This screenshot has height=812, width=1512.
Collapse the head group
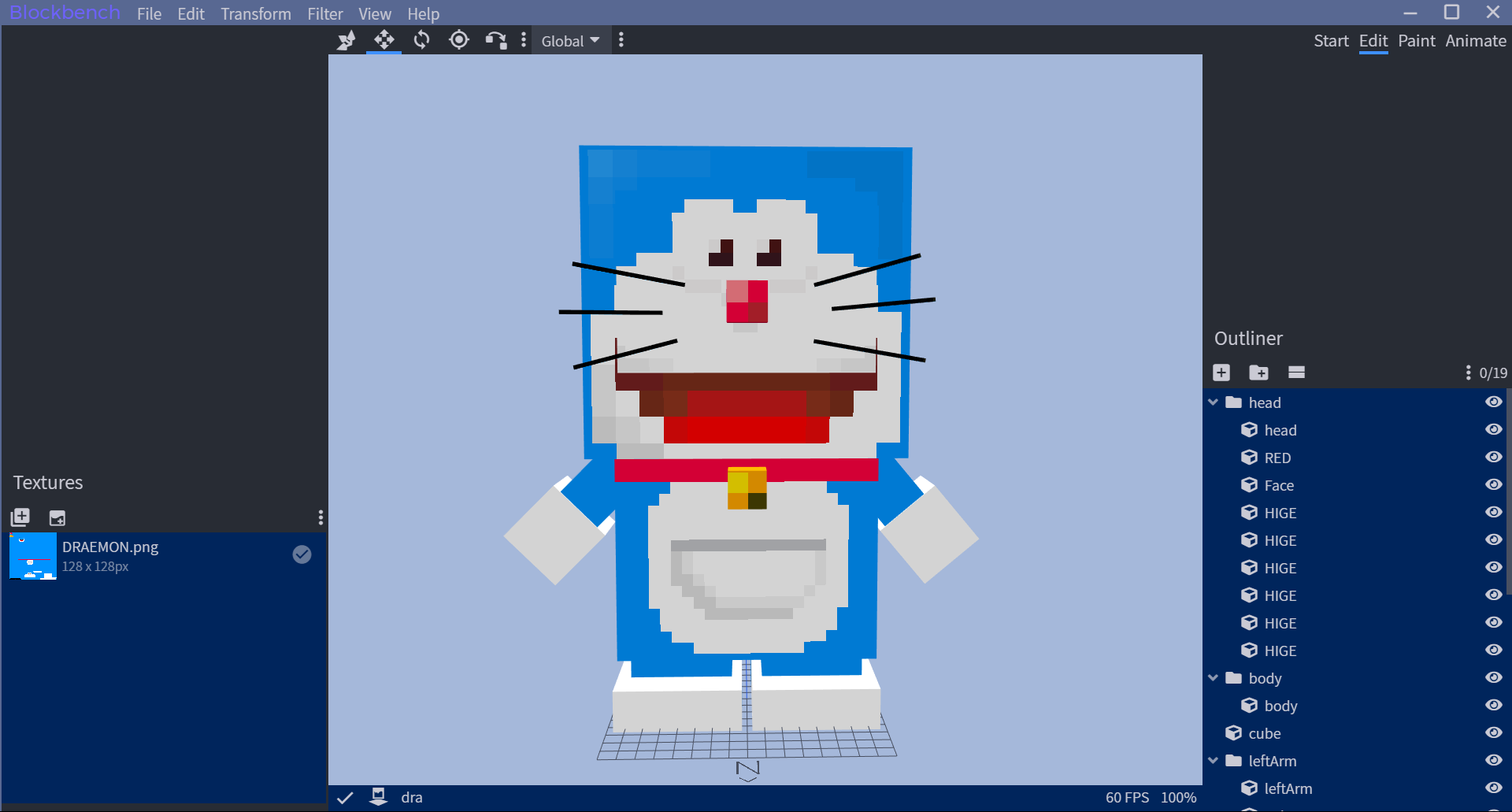pos(1214,402)
